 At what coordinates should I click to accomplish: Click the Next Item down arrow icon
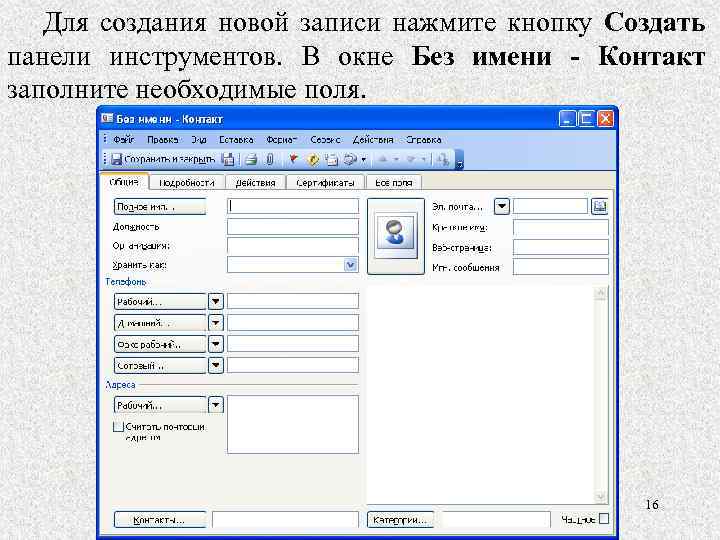411,159
